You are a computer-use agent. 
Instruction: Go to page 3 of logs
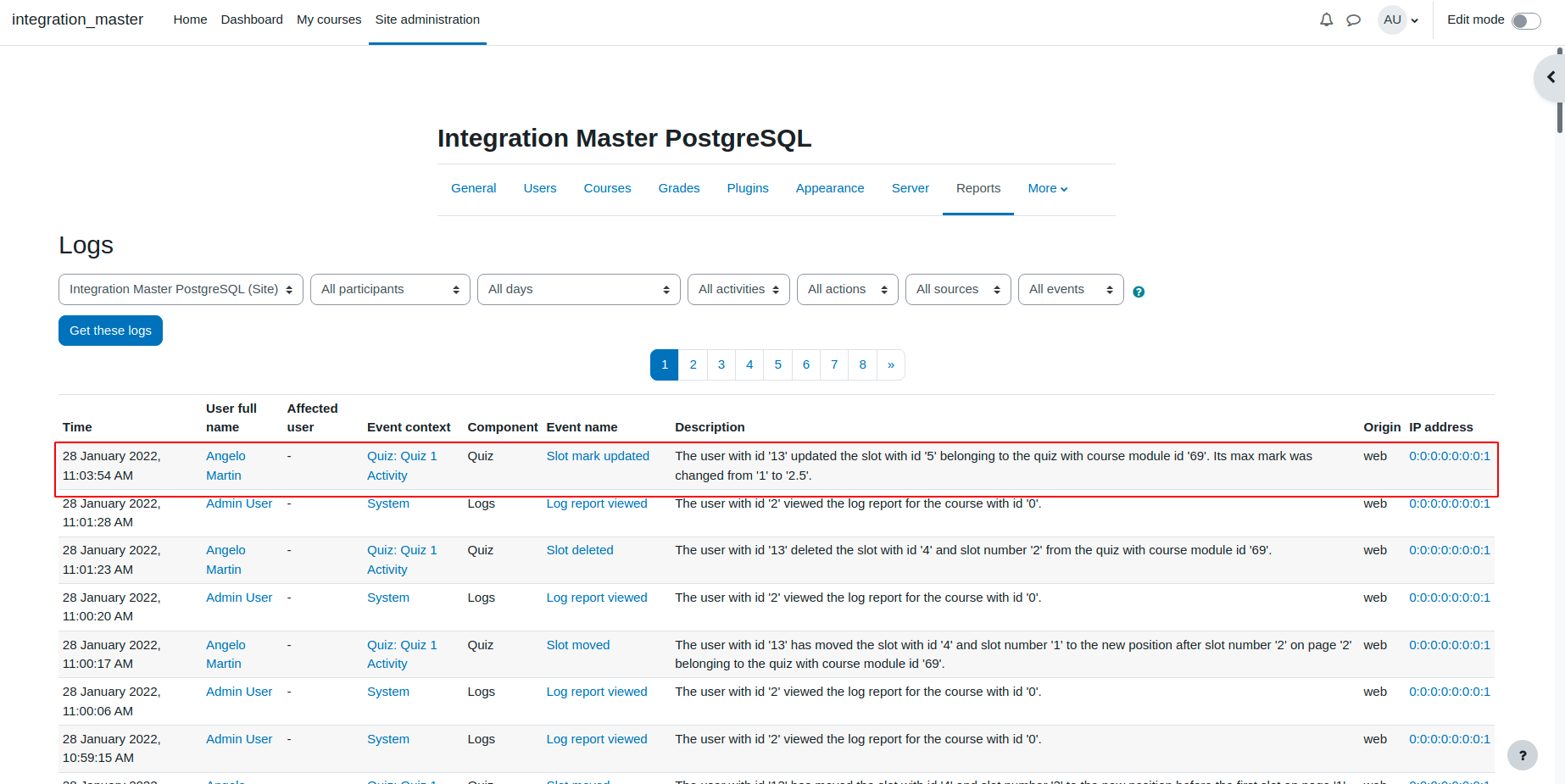(721, 364)
